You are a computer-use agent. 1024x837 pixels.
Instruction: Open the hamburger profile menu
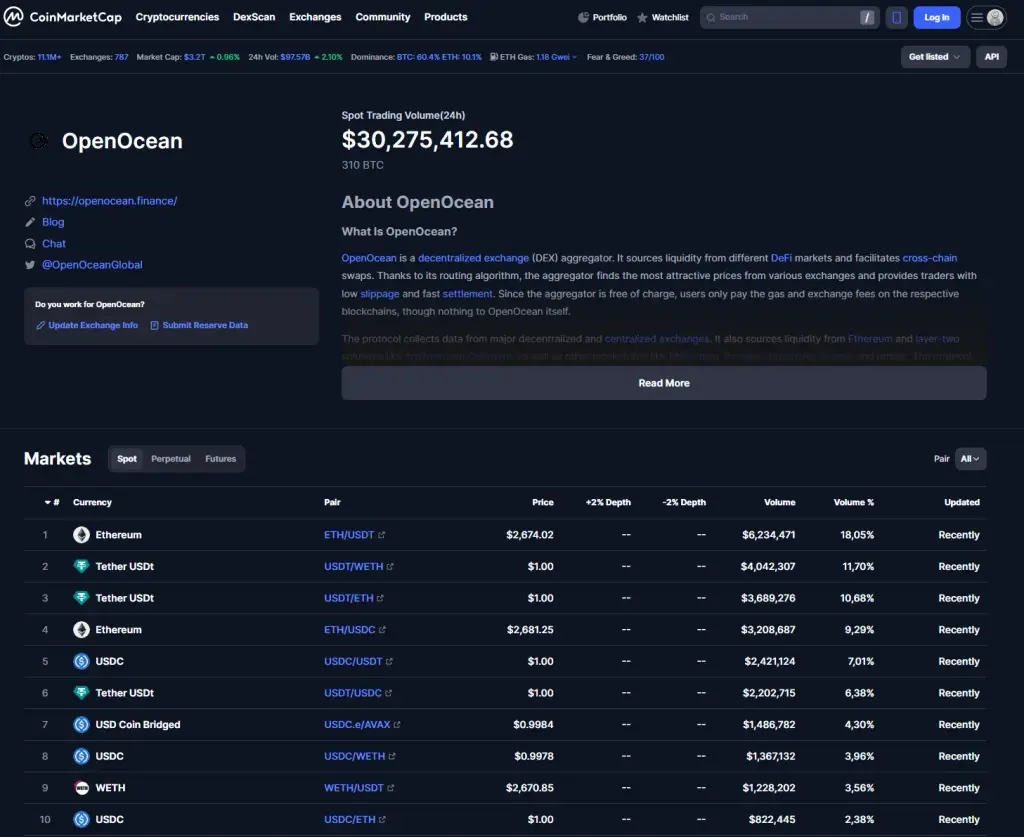coord(986,18)
